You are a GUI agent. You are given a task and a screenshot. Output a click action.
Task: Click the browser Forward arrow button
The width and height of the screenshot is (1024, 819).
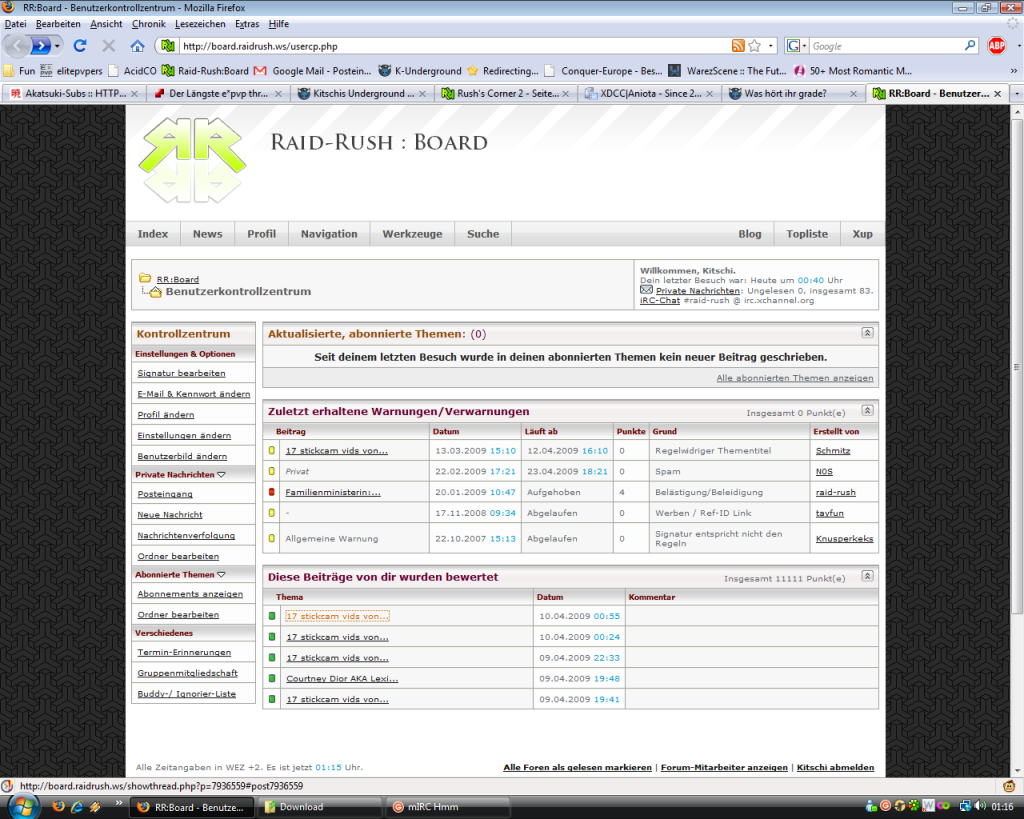(x=40, y=46)
